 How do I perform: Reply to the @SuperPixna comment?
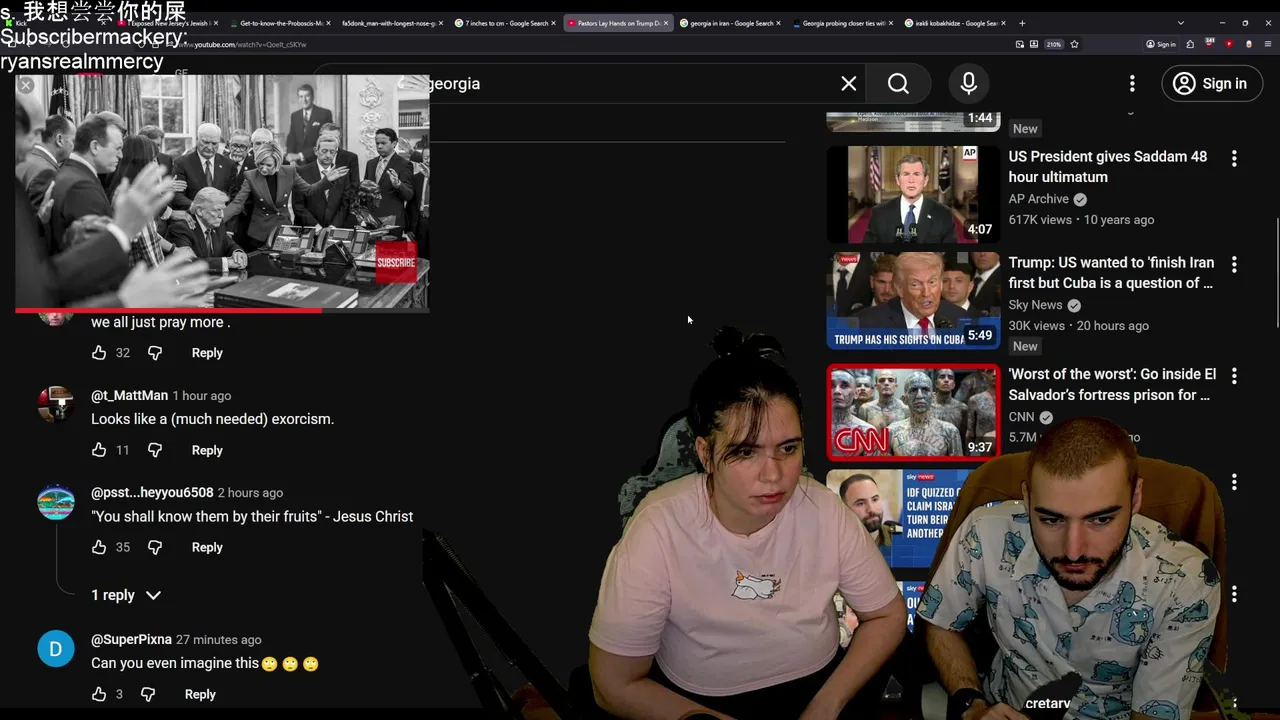(200, 694)
